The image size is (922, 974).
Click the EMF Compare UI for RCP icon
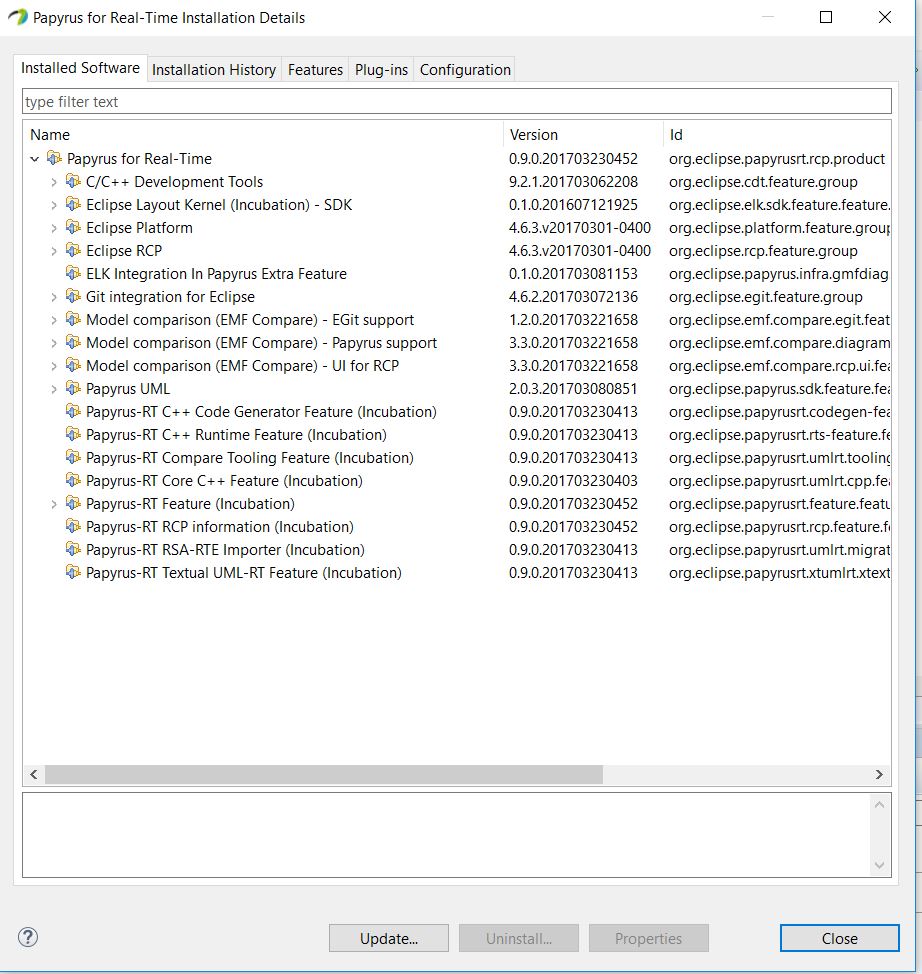point(73,365)
